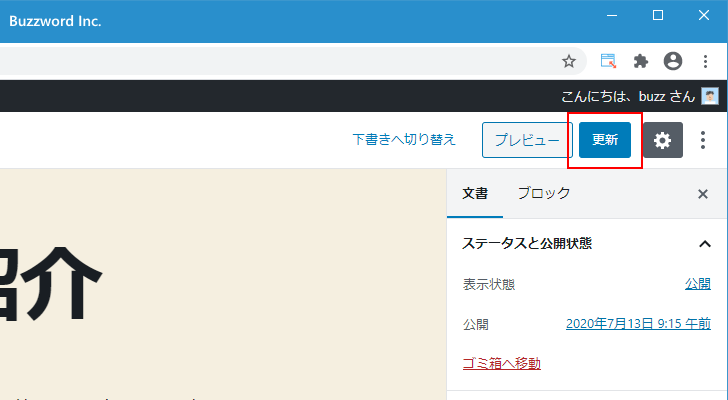Click the 表示状態 label text
This screenshot has height=400, width=728.
[489, 284]
